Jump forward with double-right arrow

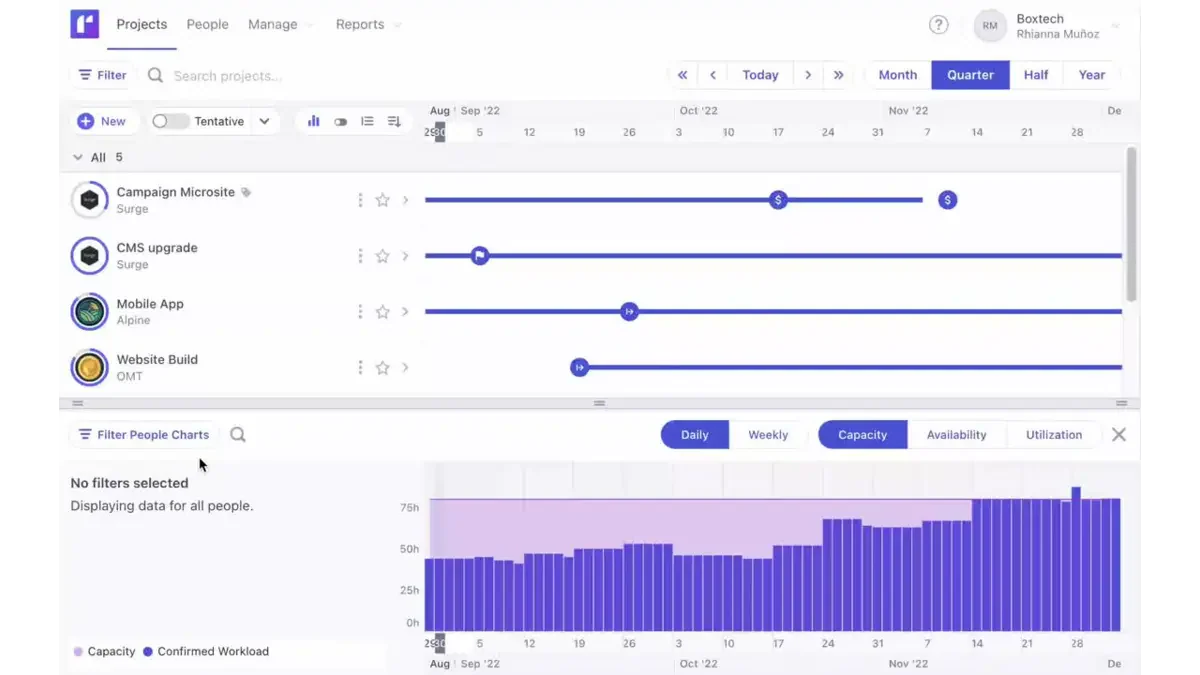[838, 75]
